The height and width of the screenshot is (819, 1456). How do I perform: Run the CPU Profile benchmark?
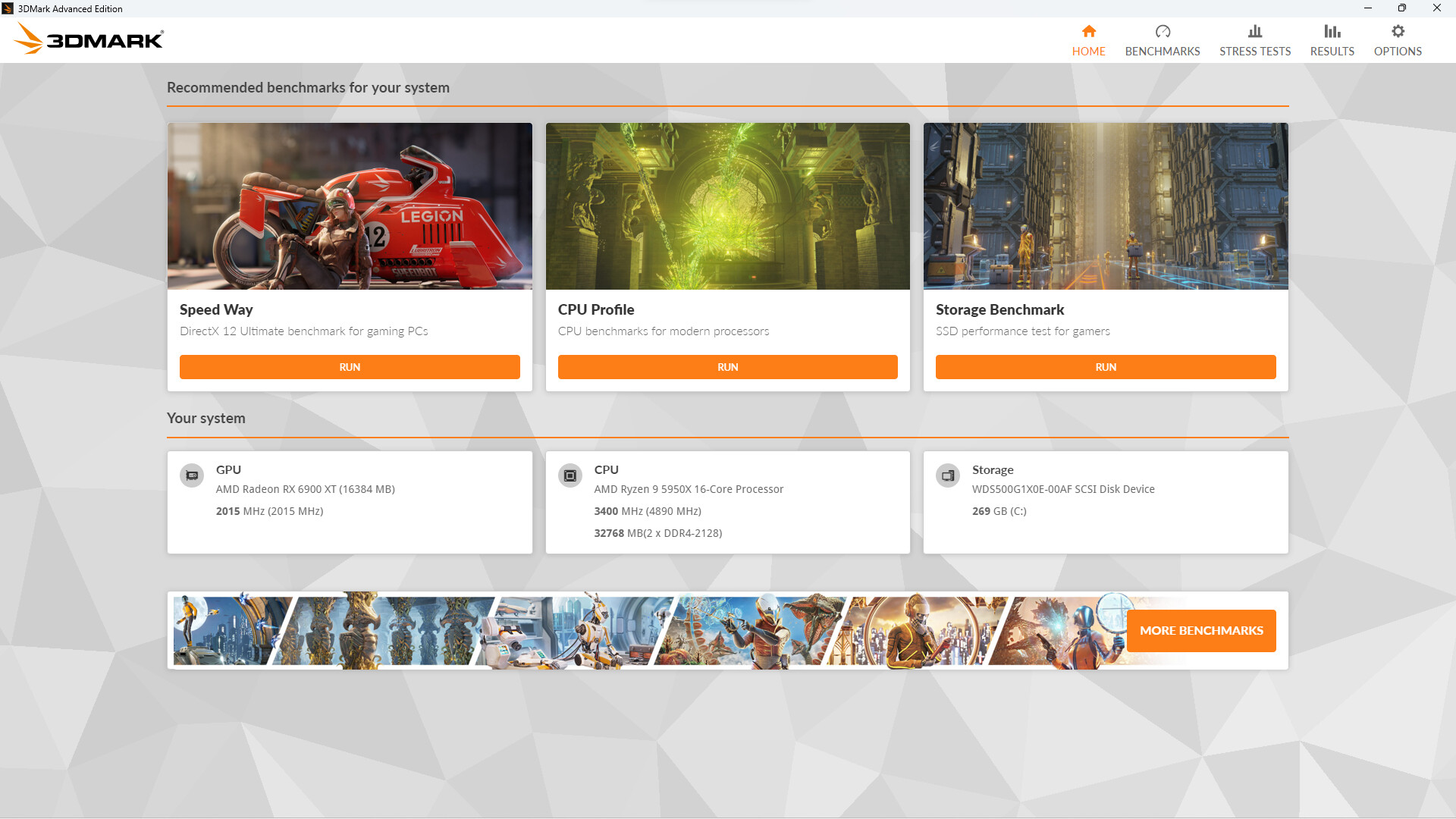pyautogui.click(x=727, y=367)
